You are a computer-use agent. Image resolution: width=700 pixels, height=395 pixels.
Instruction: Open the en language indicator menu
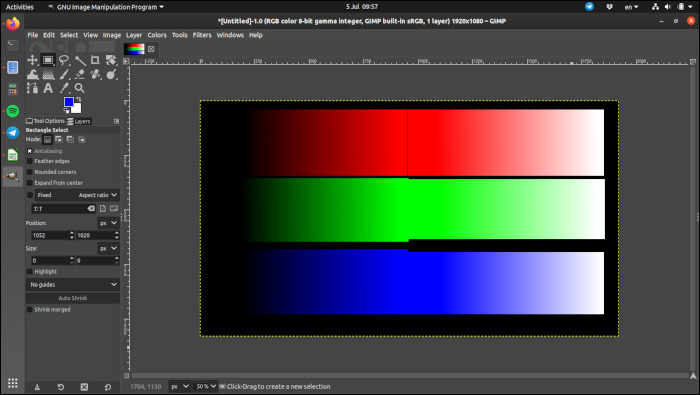point(631,7)
